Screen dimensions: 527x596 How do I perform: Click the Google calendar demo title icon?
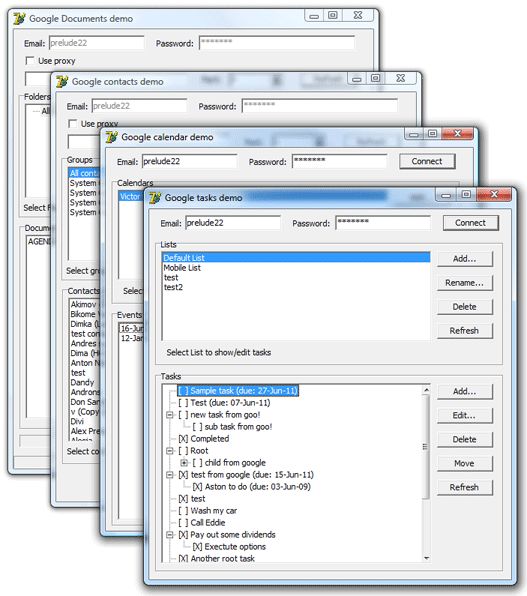click(111, 137)
